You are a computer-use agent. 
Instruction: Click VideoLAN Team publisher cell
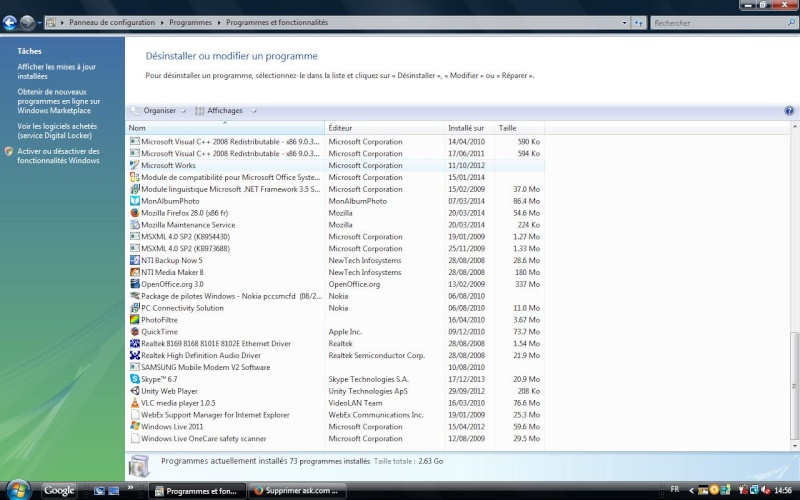tap(355, 403)
